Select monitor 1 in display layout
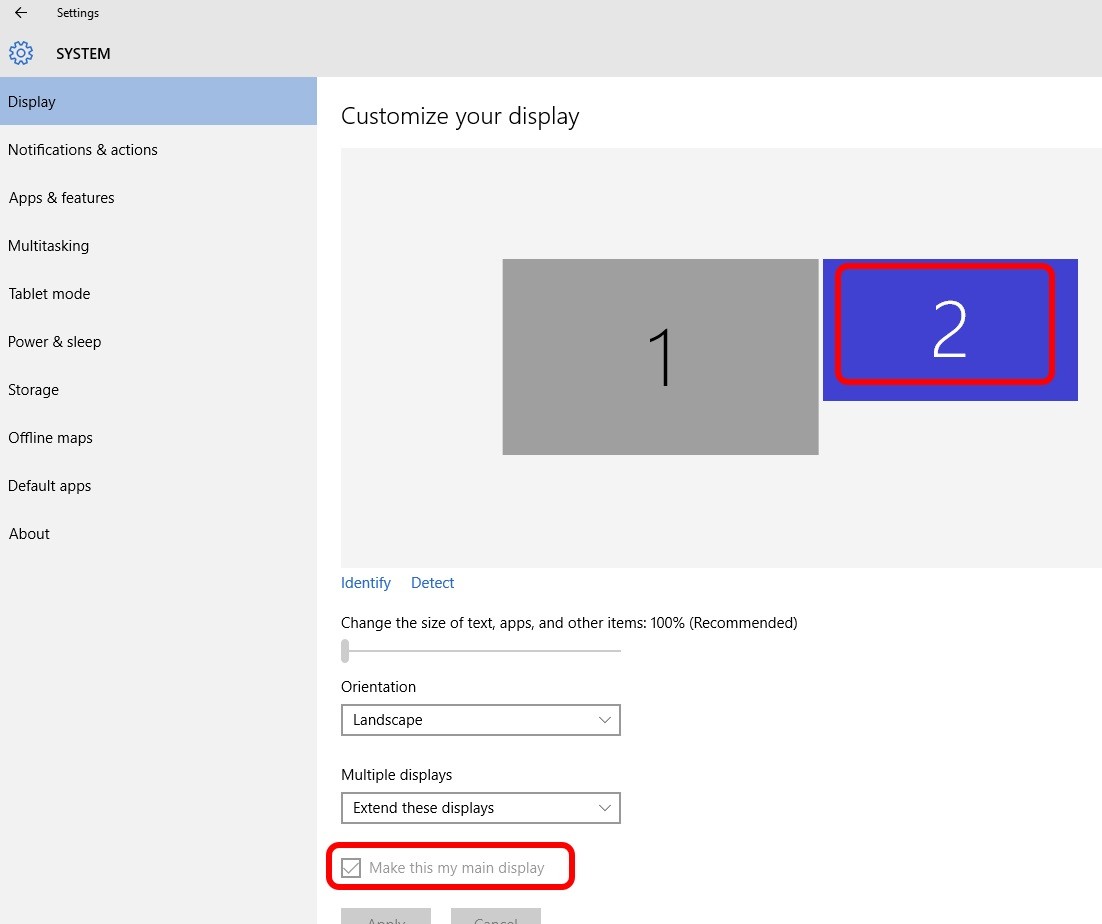This screenshot has width=1102, height=924. click(x=660, y=357)
